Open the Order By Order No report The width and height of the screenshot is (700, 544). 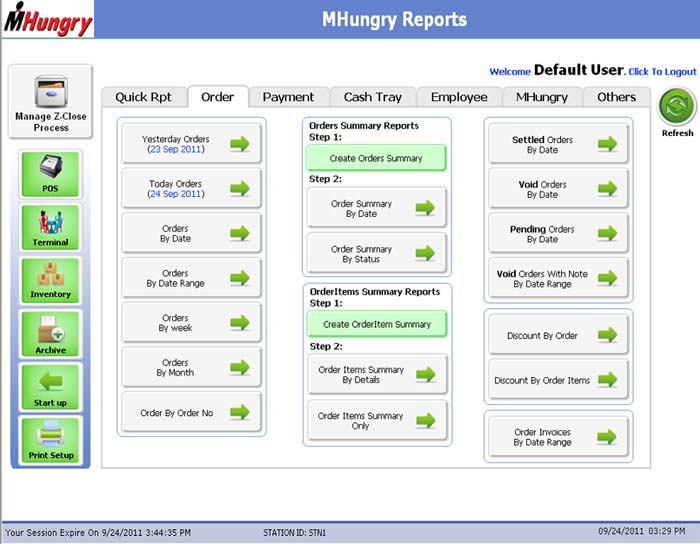(x=192, y=412)
